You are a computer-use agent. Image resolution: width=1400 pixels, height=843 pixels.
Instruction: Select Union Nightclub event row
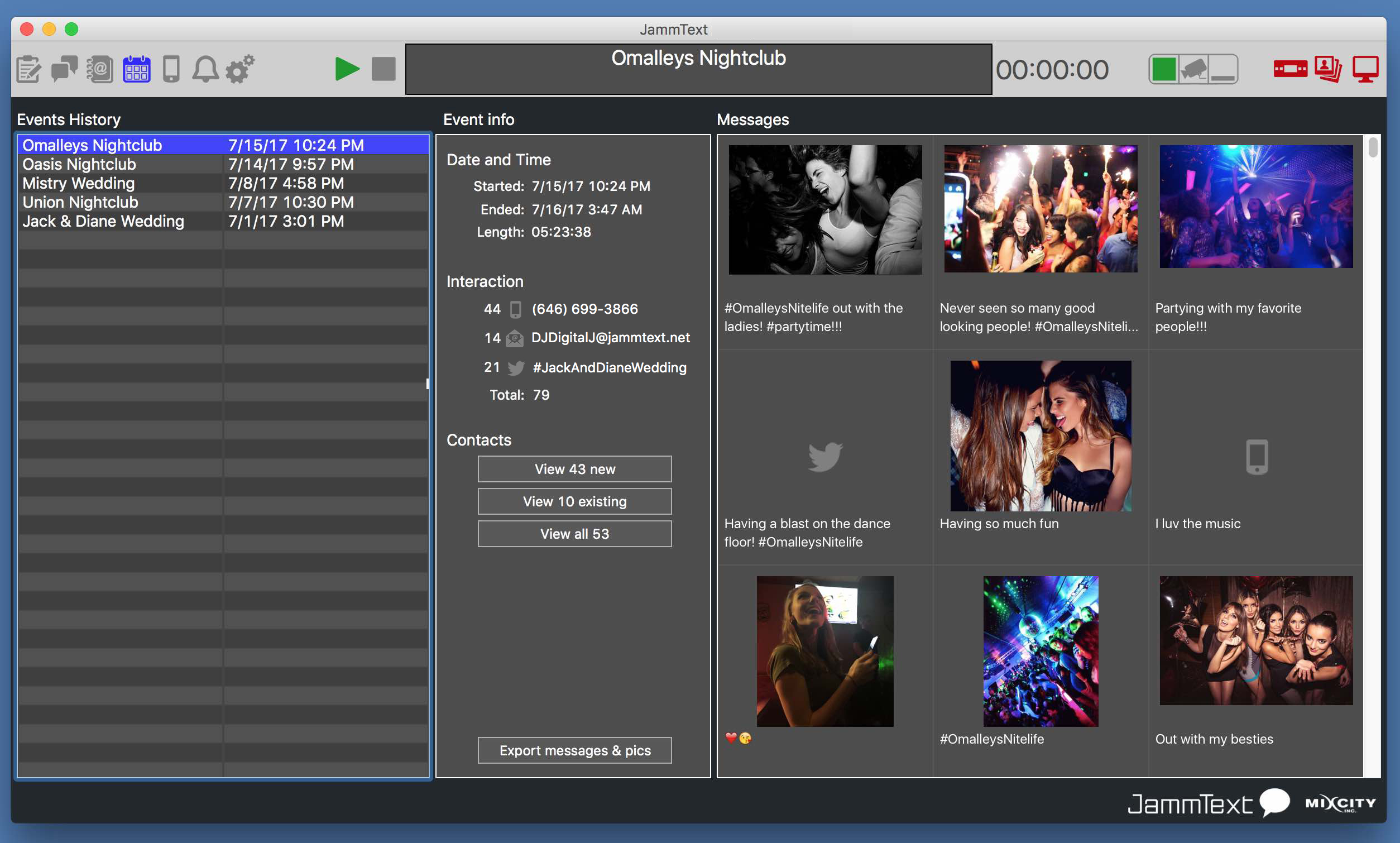pyautogui.click(x=223, y=202)
